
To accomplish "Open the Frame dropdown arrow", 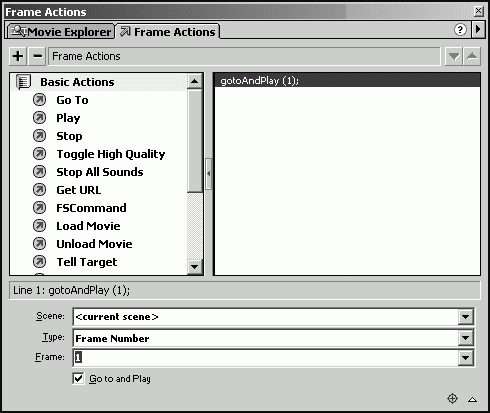I will click(466, 358).
